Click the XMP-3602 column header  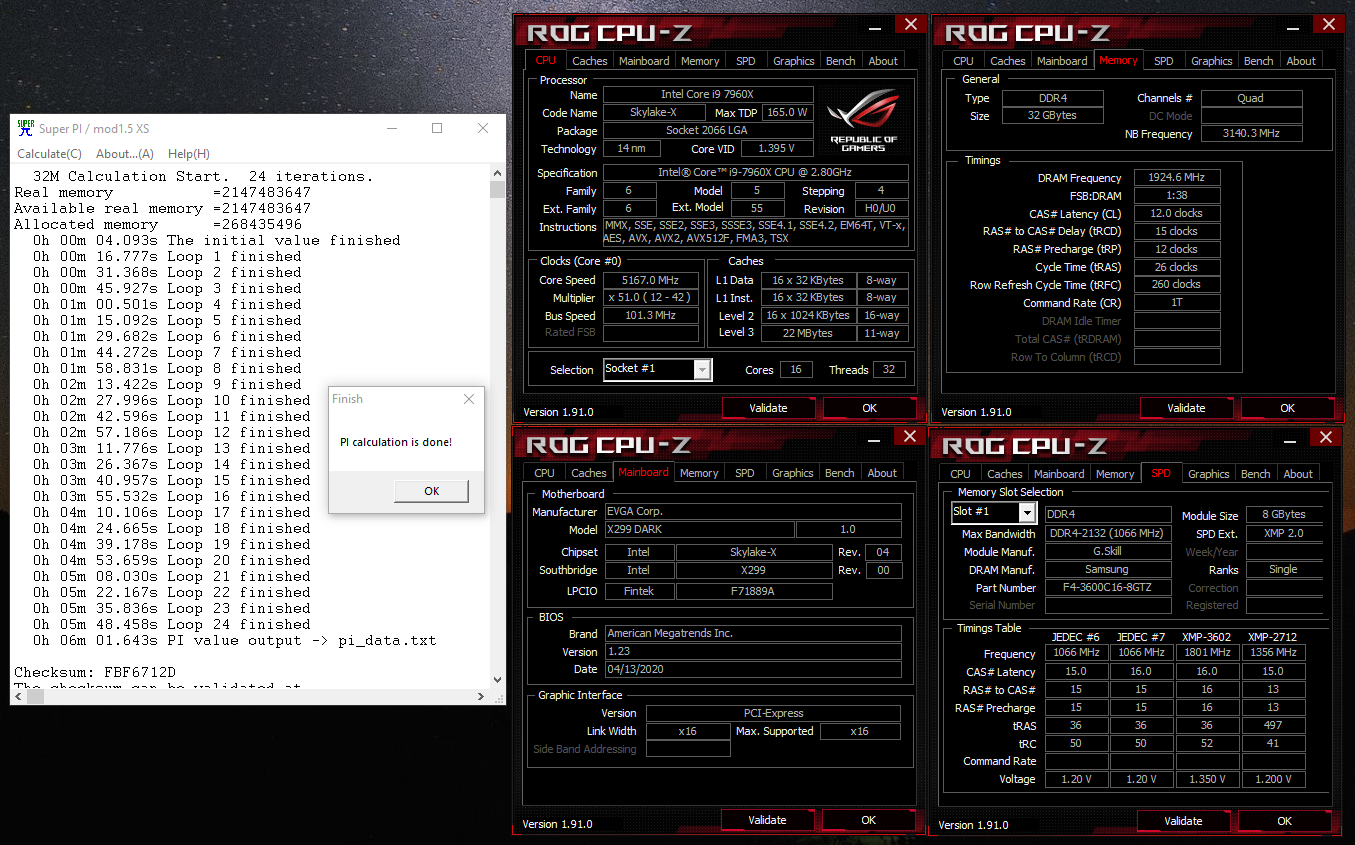1208,637
